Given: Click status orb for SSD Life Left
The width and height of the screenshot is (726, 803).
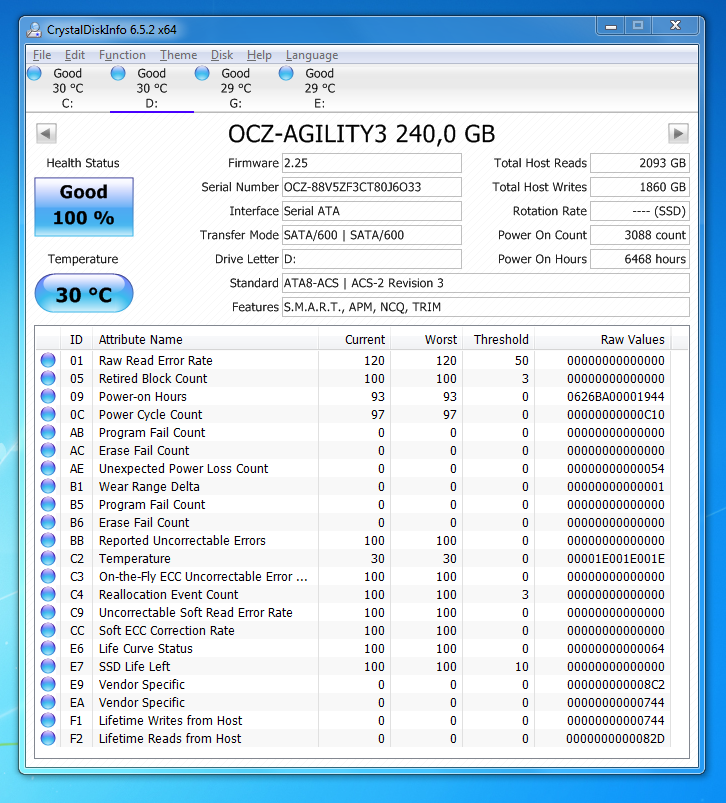Looking at the screenshot, I should (48, 667).
